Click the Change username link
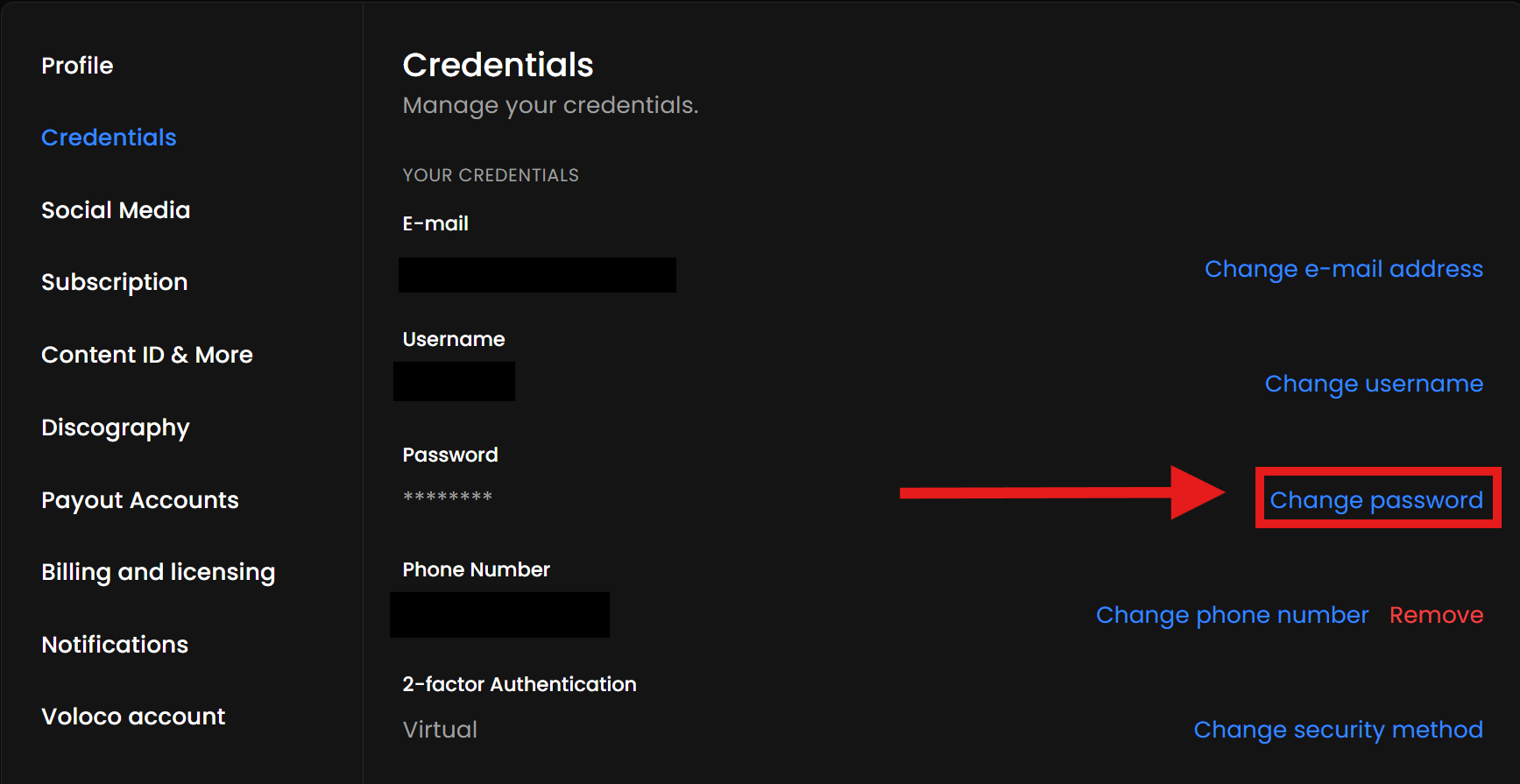The height and width of the screenshot is (784, 1520). [1374, 384]
